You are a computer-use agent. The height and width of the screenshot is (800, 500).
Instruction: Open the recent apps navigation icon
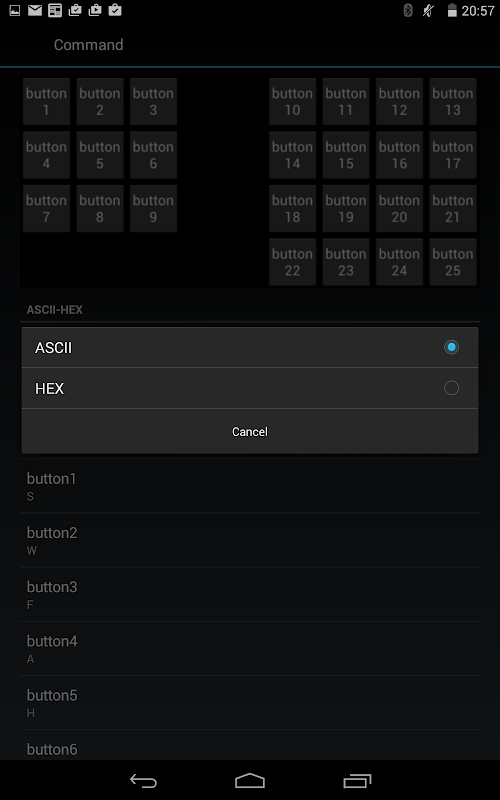[x=357, y=781]
